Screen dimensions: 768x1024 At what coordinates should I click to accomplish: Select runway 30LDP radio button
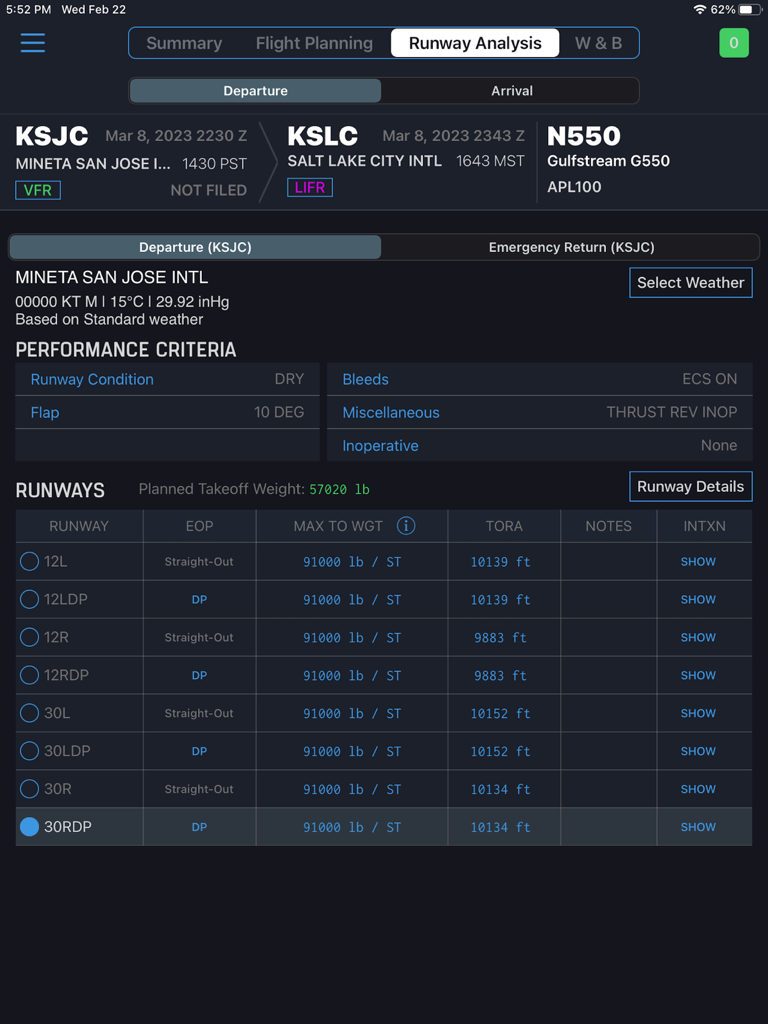click(29, 750)
